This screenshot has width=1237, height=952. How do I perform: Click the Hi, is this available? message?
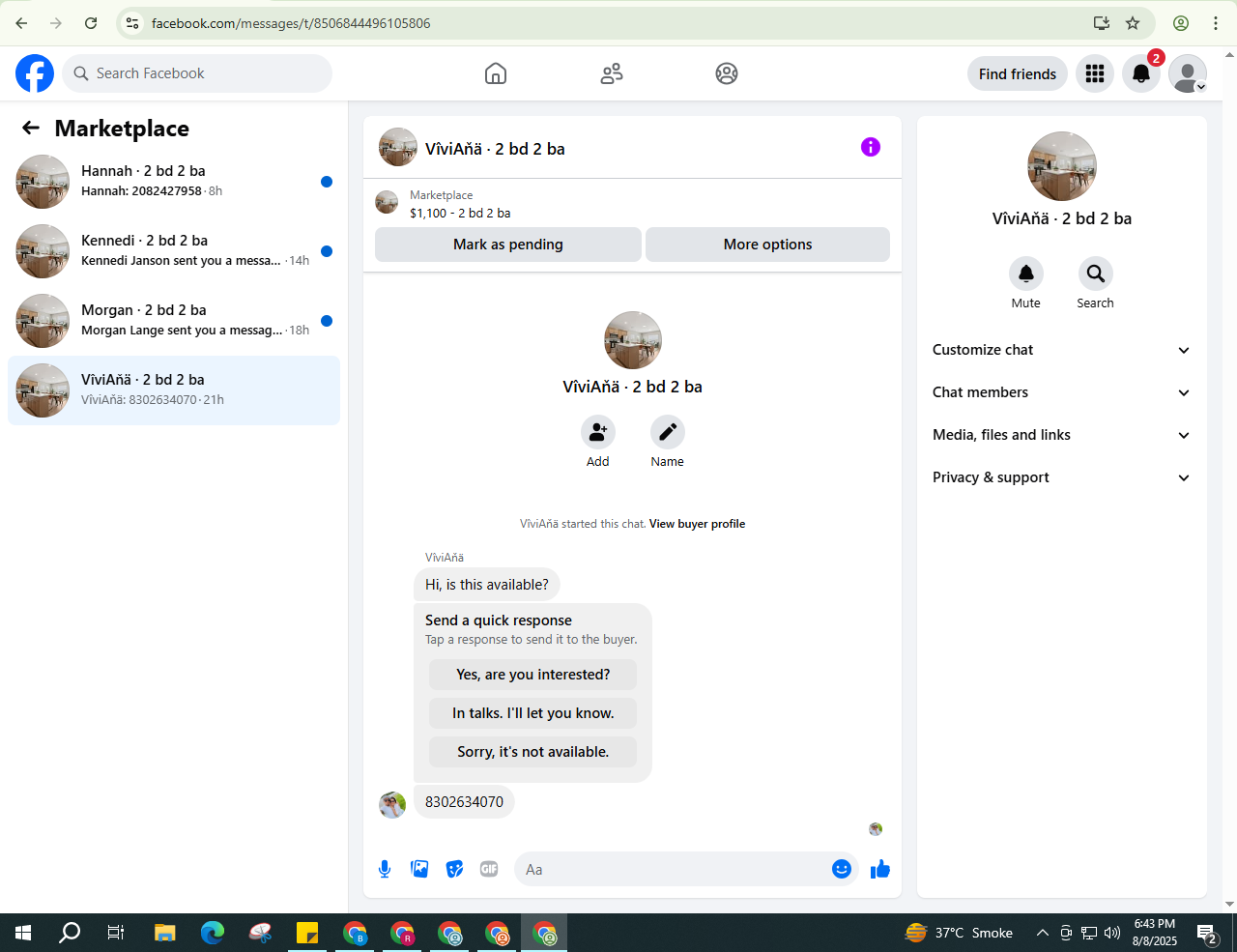coord(487,585)
